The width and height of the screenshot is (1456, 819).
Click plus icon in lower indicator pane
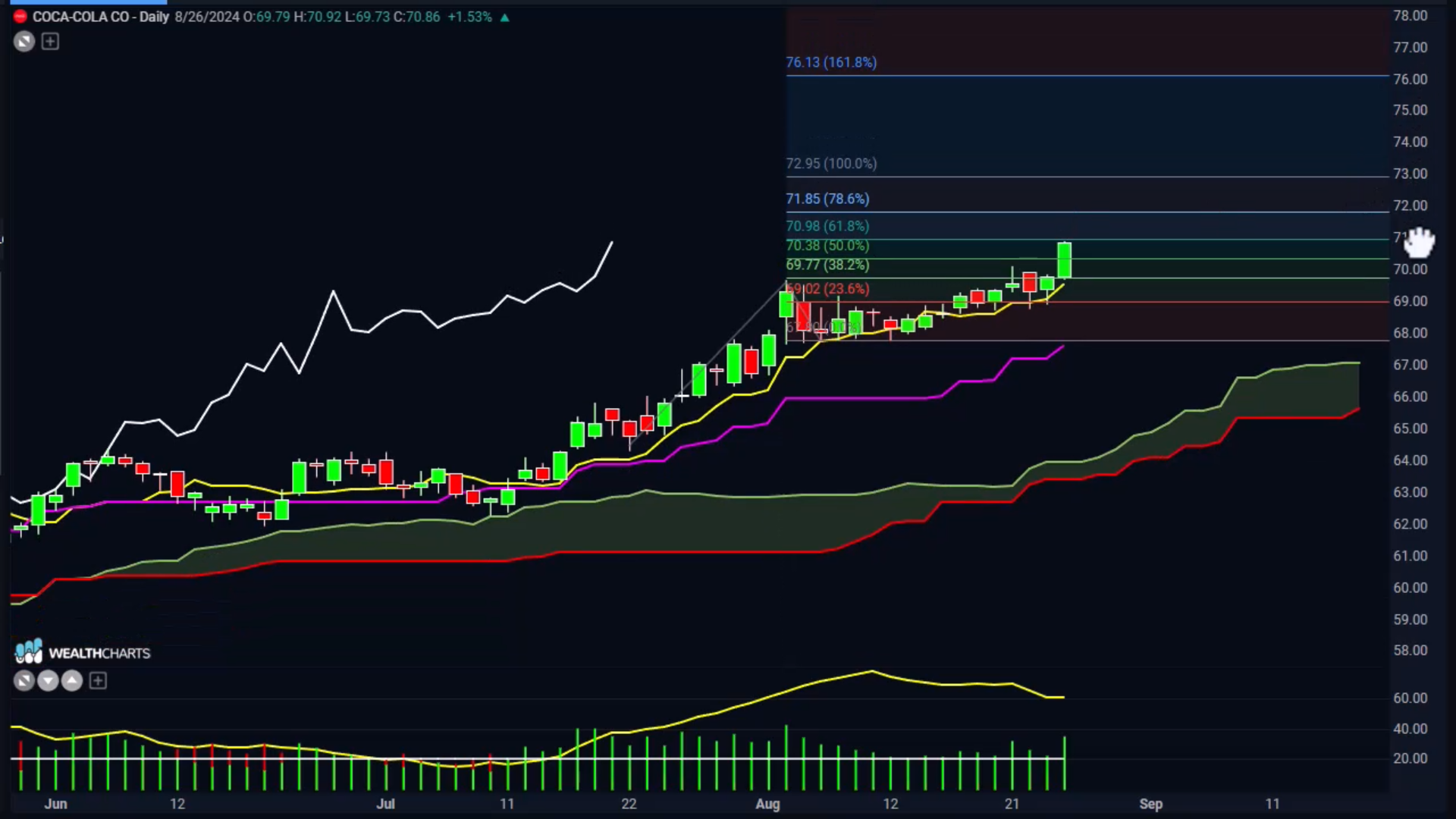[x=98, y=681]
